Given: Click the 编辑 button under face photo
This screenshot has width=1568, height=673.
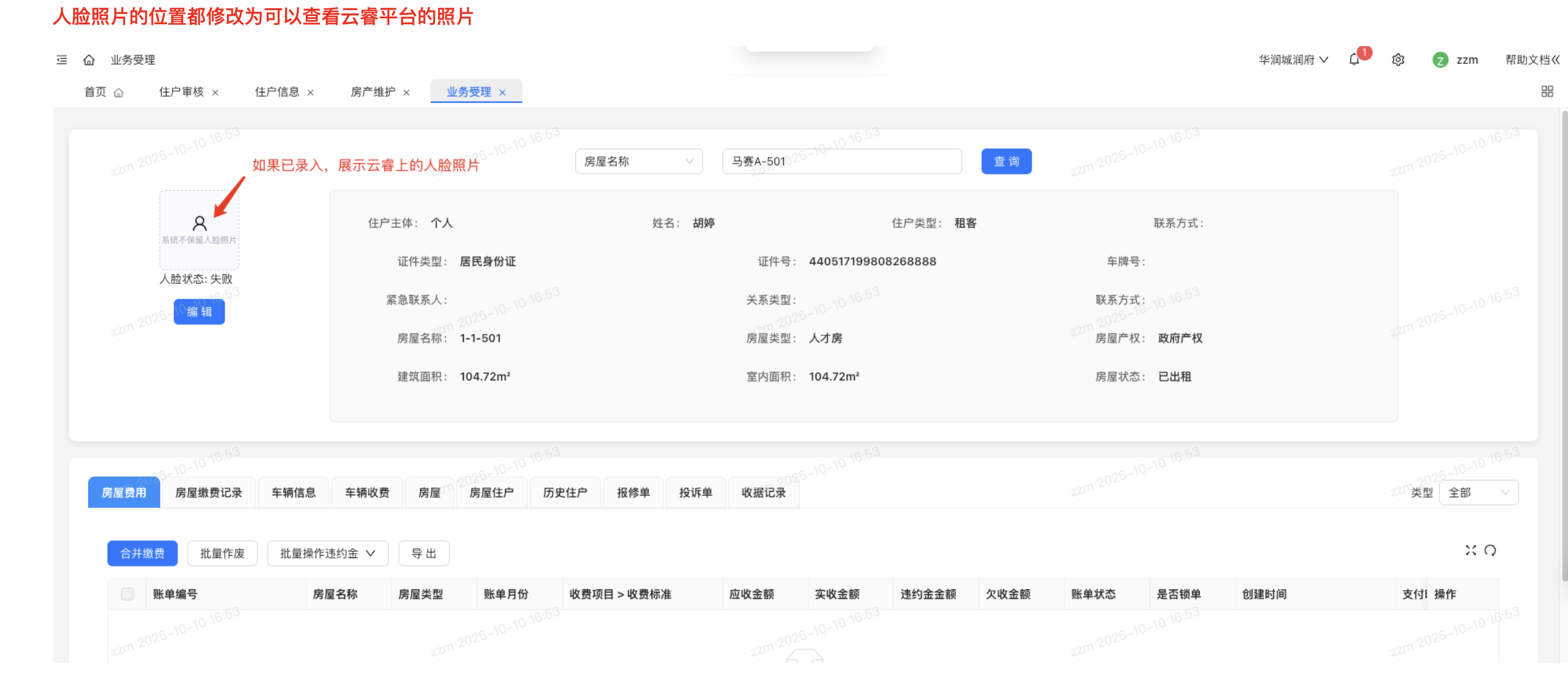Looking at the screenshot, I should tap(199, 312).
